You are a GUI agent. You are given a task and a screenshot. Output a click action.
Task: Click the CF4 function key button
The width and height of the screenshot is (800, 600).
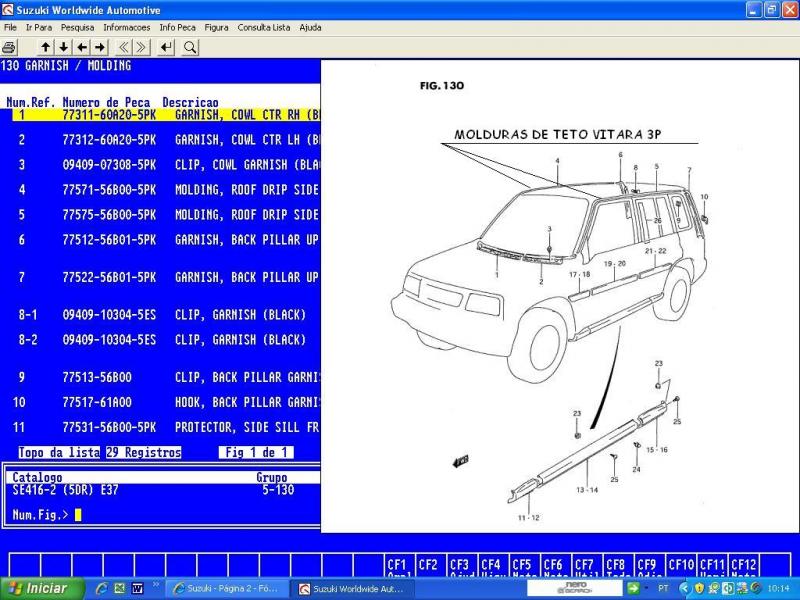tap(492, 566)
